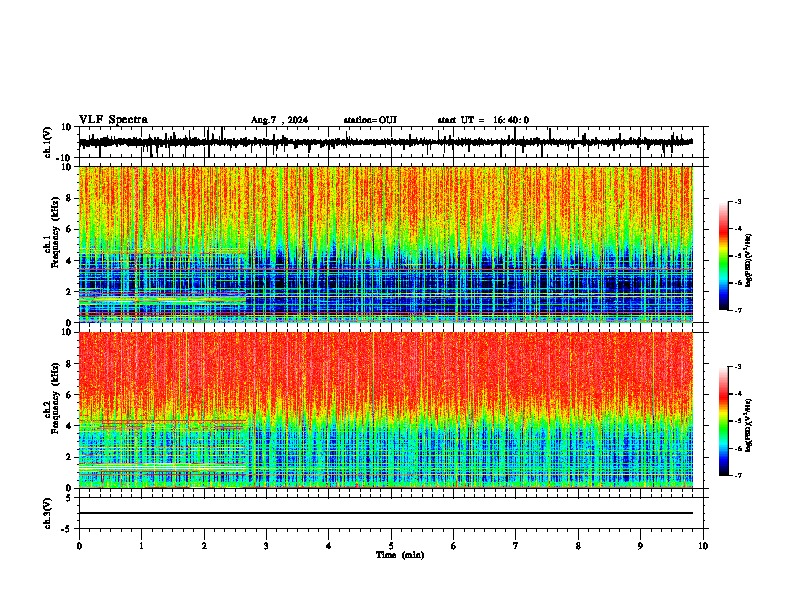Click the "10" tick on the Time axis
Screen dimensions: 792x612
pos(703,546)
